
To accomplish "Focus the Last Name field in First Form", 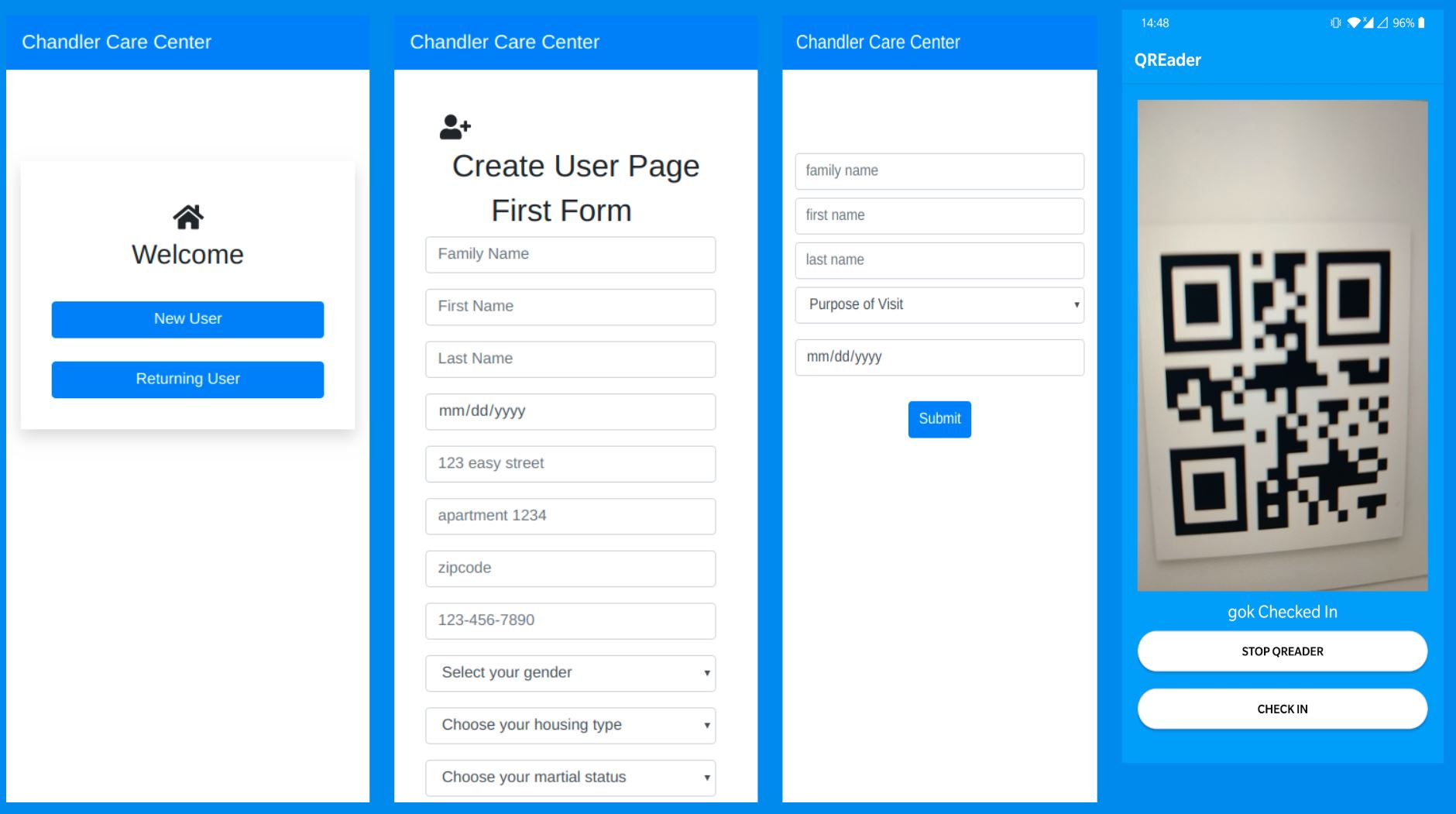I will tap(570, 359).
